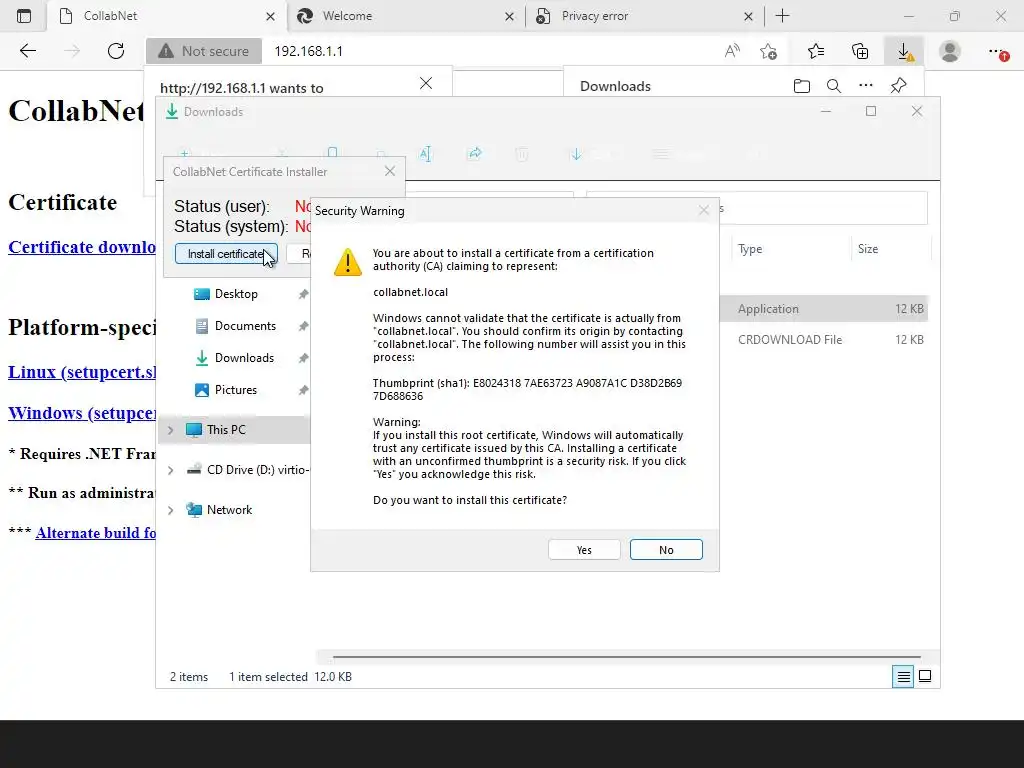This screenshot has width=1024, height=768.
Task: Open Edge Settings and more menu
Action: pyautogui.click(x=997, y=51)
